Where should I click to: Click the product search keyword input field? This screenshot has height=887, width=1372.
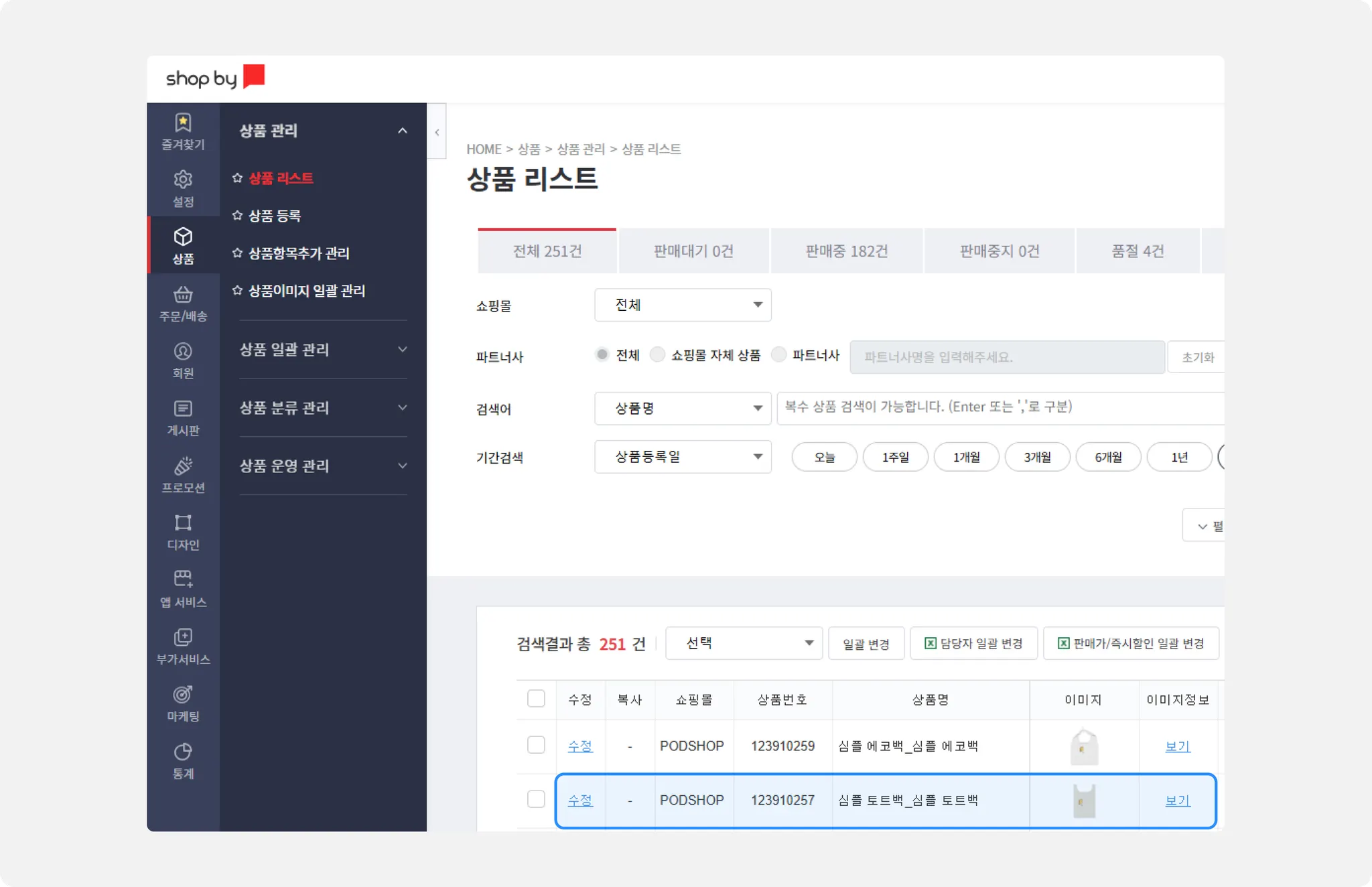point(998,407)
